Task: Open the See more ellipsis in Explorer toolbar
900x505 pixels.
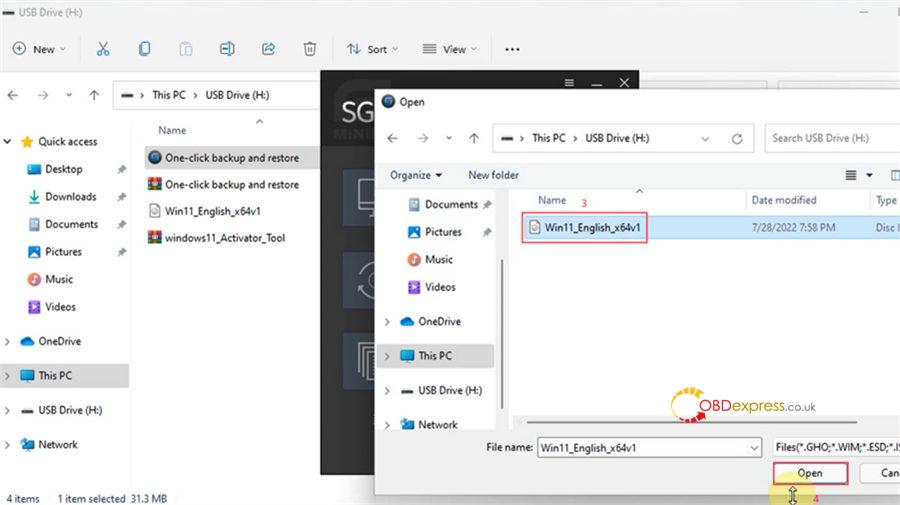Action: tap(512, 49)
